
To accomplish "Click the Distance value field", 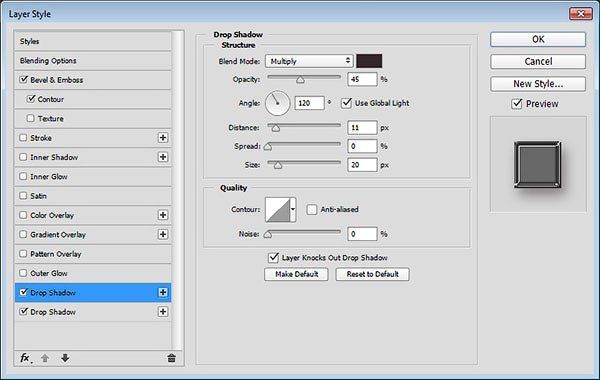I will (362, 127).
